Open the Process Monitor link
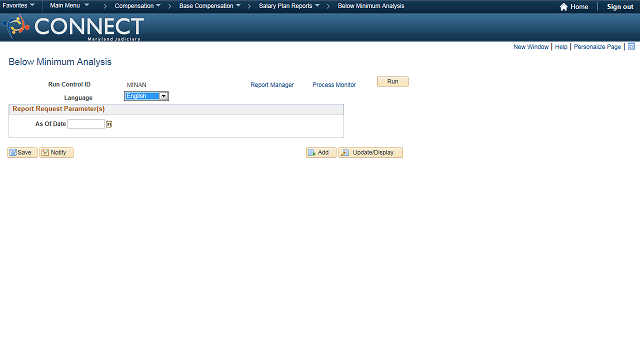This screenshot has width=640, height=360. [334, 84]
